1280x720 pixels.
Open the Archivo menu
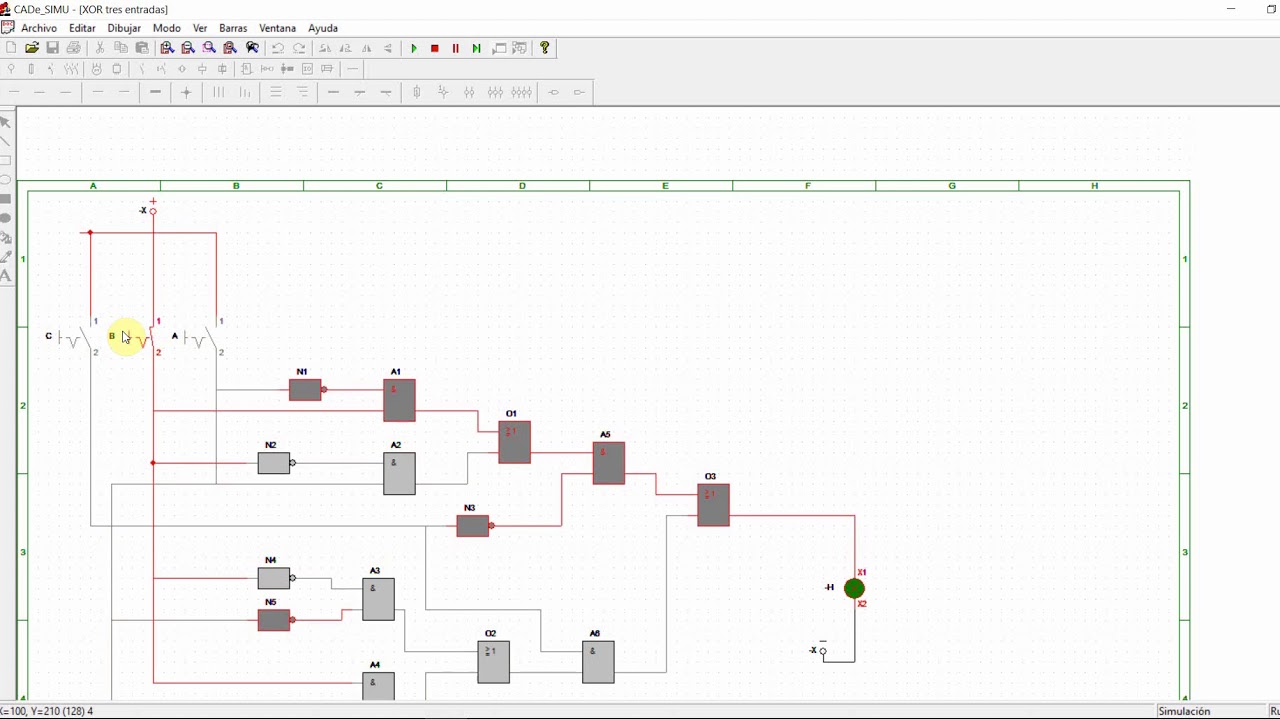tap(39, 28)
